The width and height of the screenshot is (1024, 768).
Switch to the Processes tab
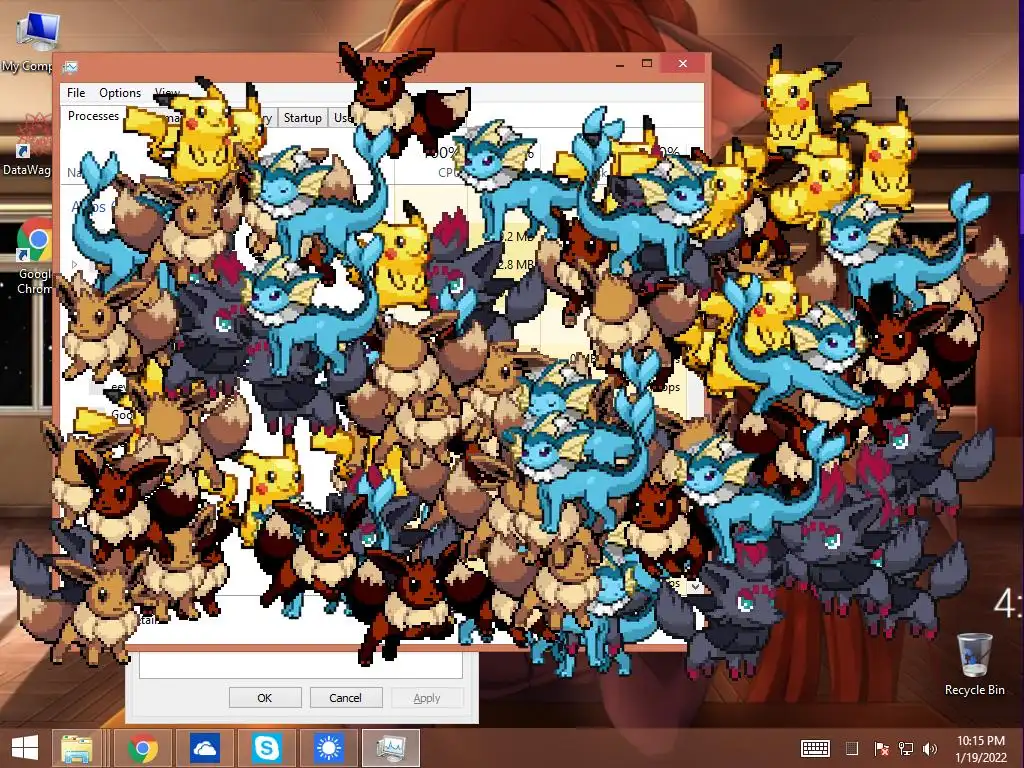coord(93,116)
